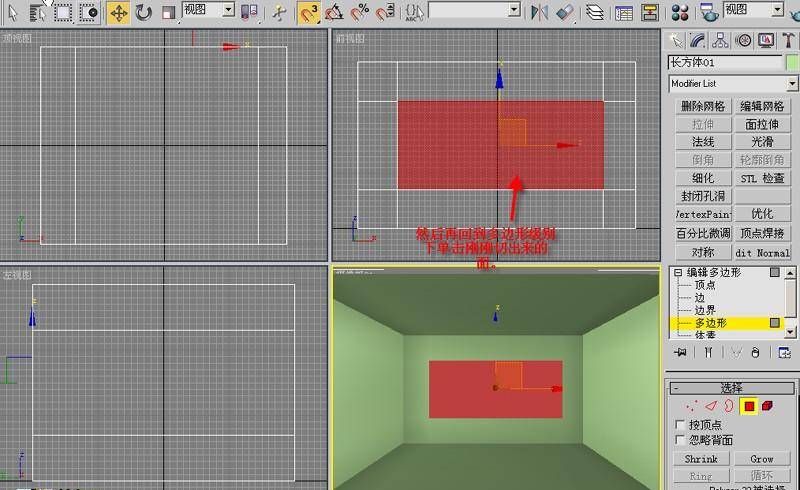Click the 百分比微调 modifier button

703,233
